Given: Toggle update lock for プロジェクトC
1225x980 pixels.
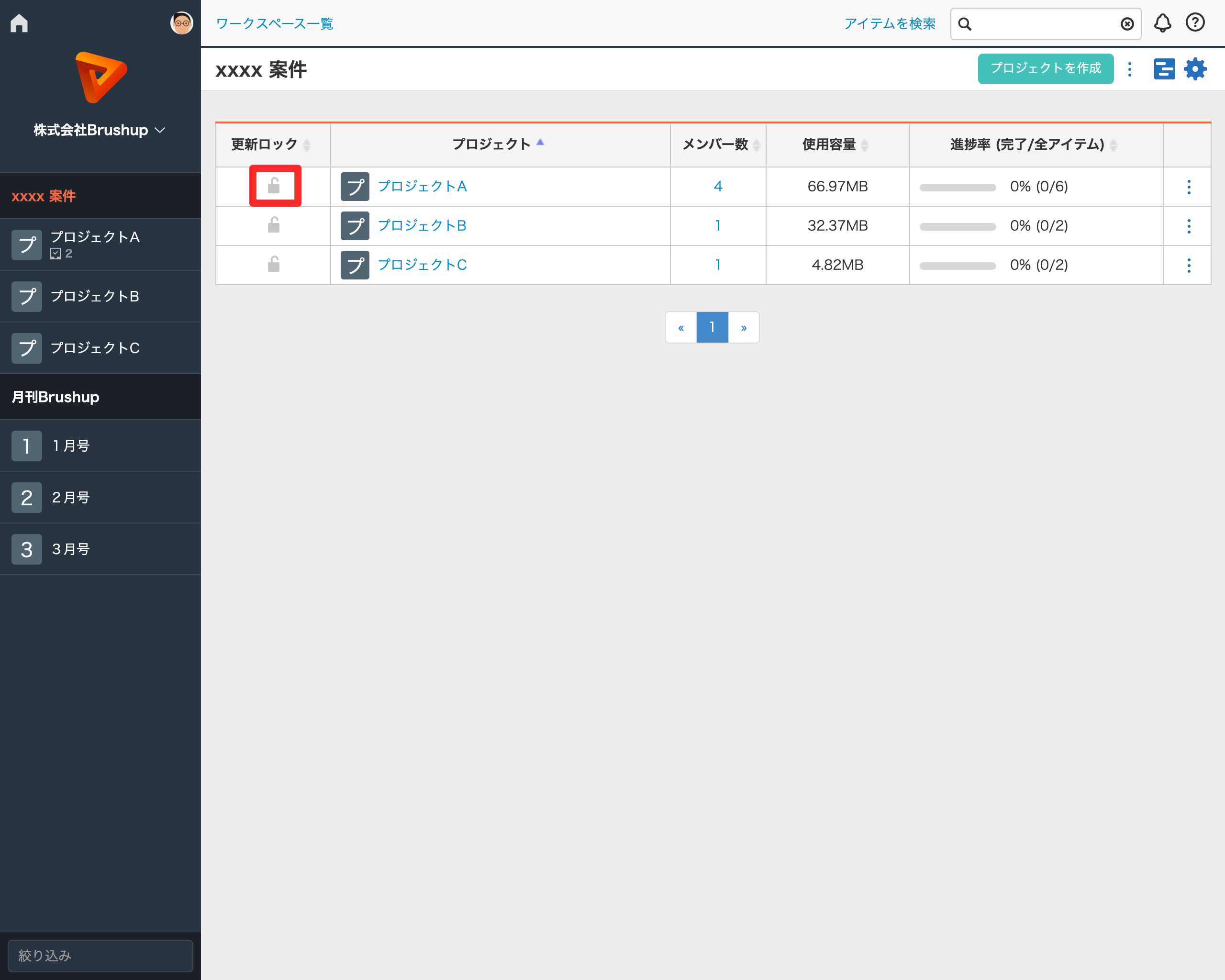Looking at the screenshot, I should [x=274, y=264].
